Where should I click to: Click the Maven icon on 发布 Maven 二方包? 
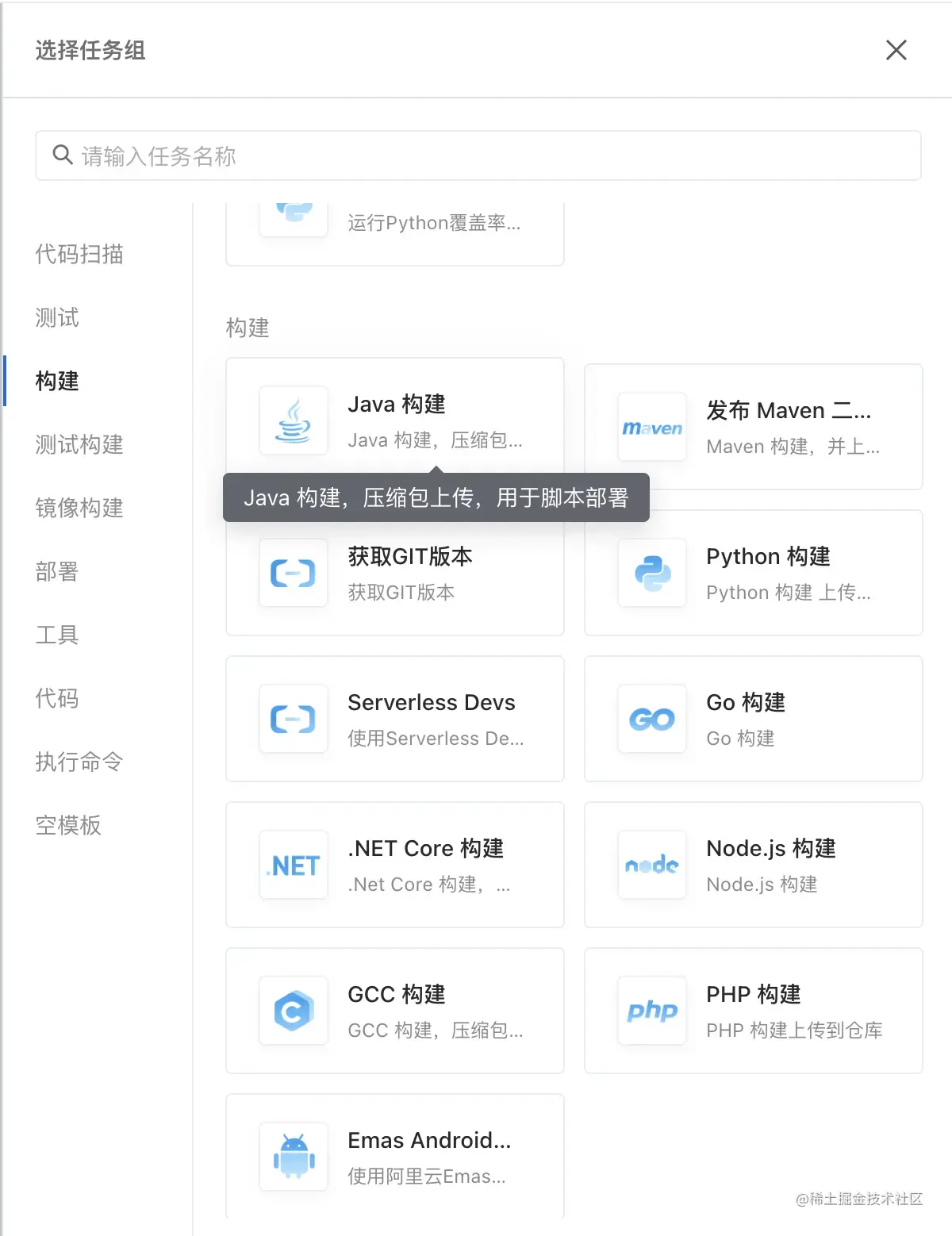(x=651, y=427)
